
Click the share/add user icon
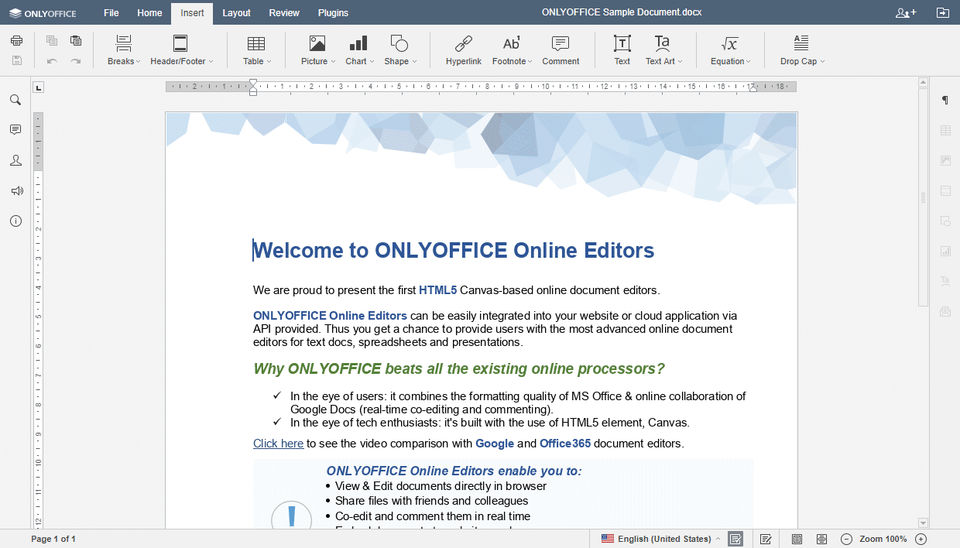tap(906, 12)
